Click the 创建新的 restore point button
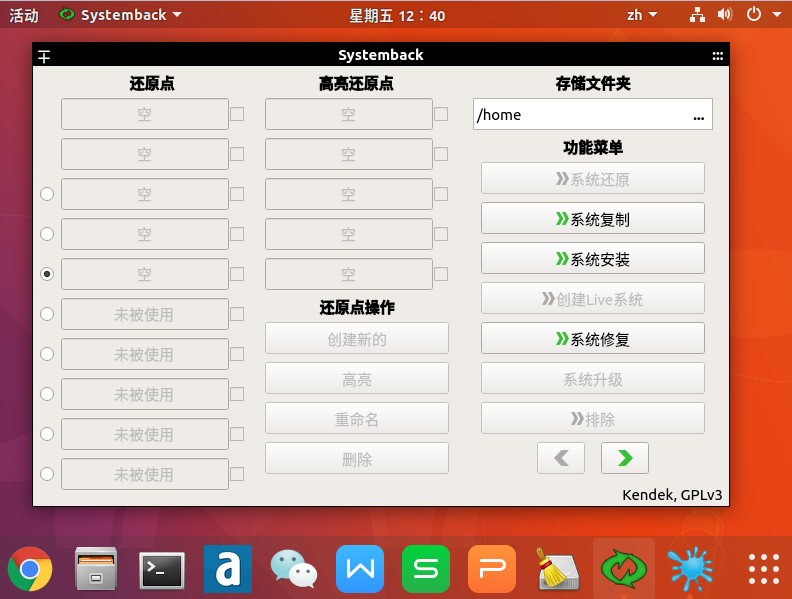 pyautogui.click(x=357, y=338)
